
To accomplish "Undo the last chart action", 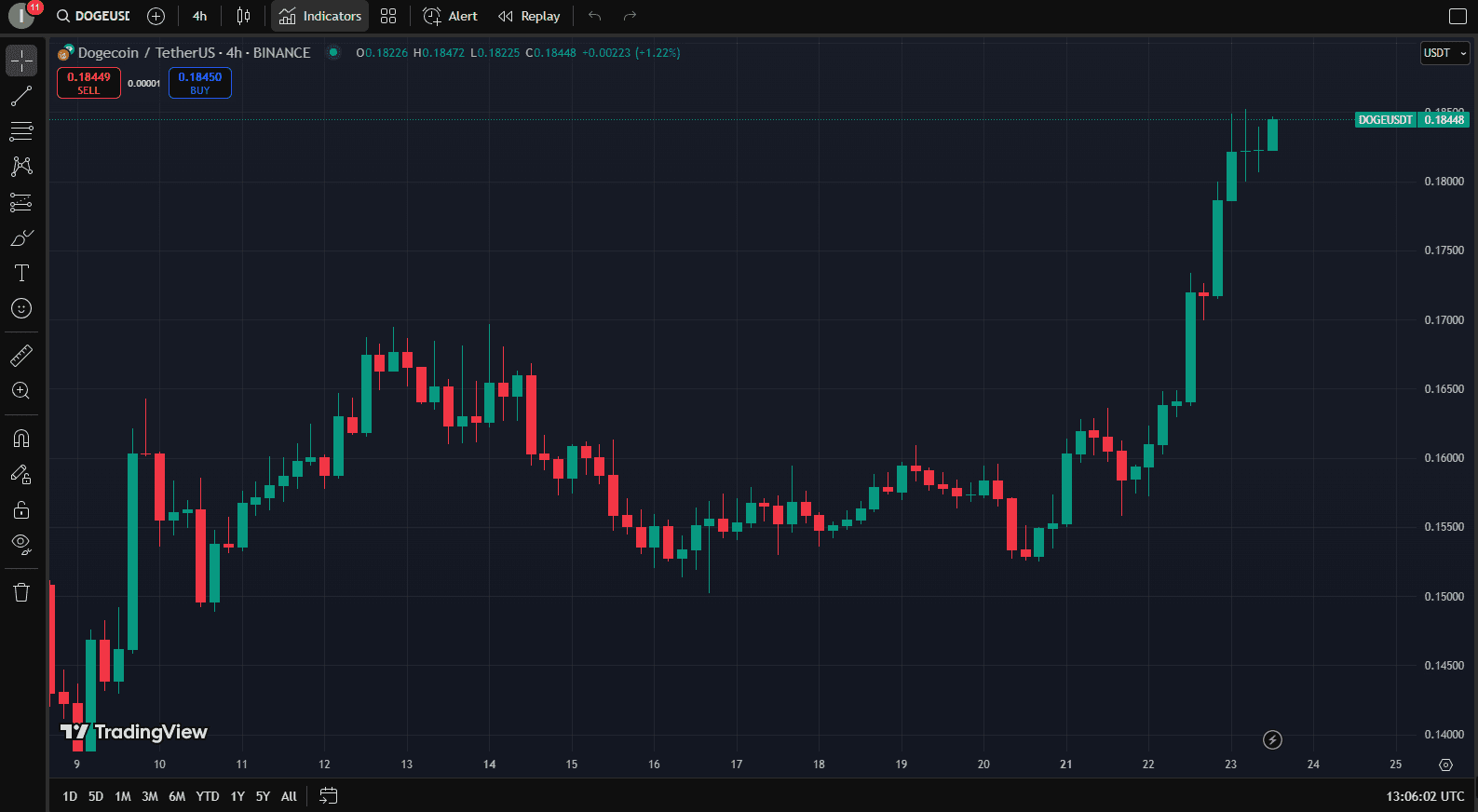I will pos(595,16).
